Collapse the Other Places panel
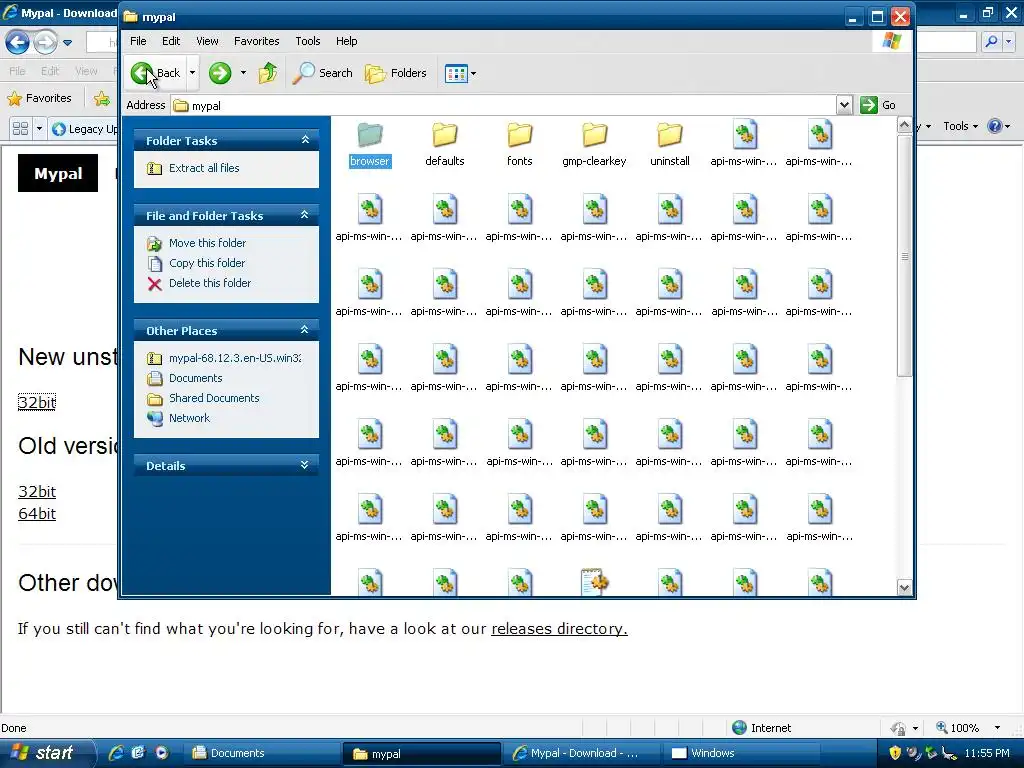The width and height of the screenshot is (1024, 768). coord(304,330)
